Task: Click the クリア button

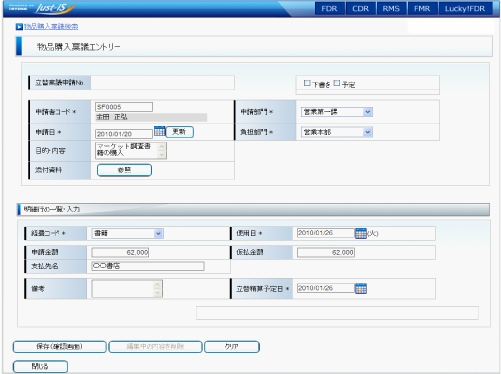Action: (232, 347)
